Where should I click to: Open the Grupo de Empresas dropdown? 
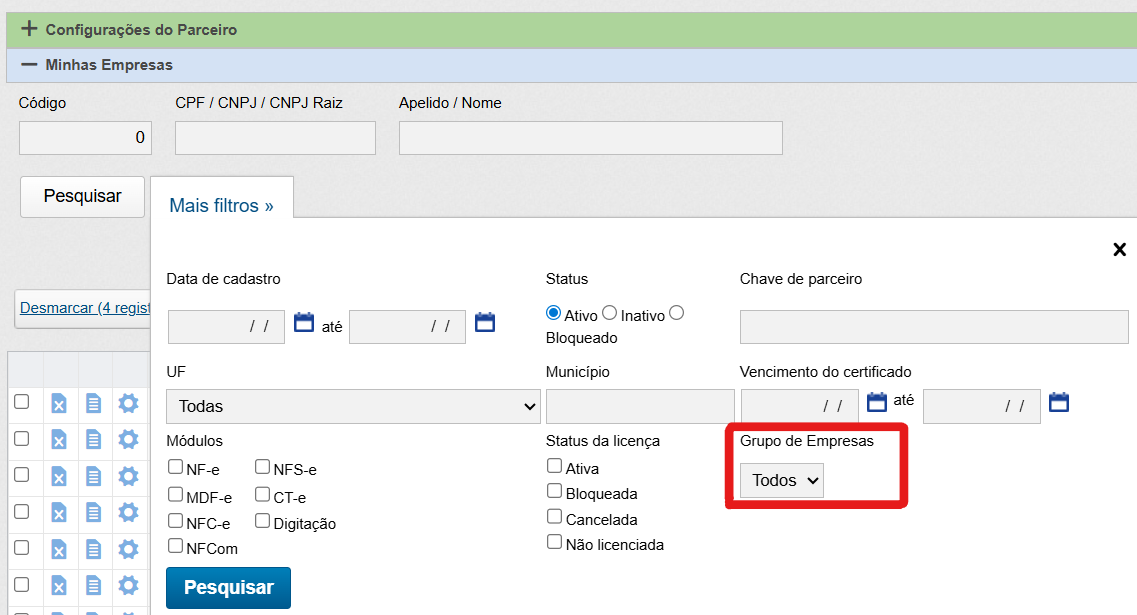(781, 480)
